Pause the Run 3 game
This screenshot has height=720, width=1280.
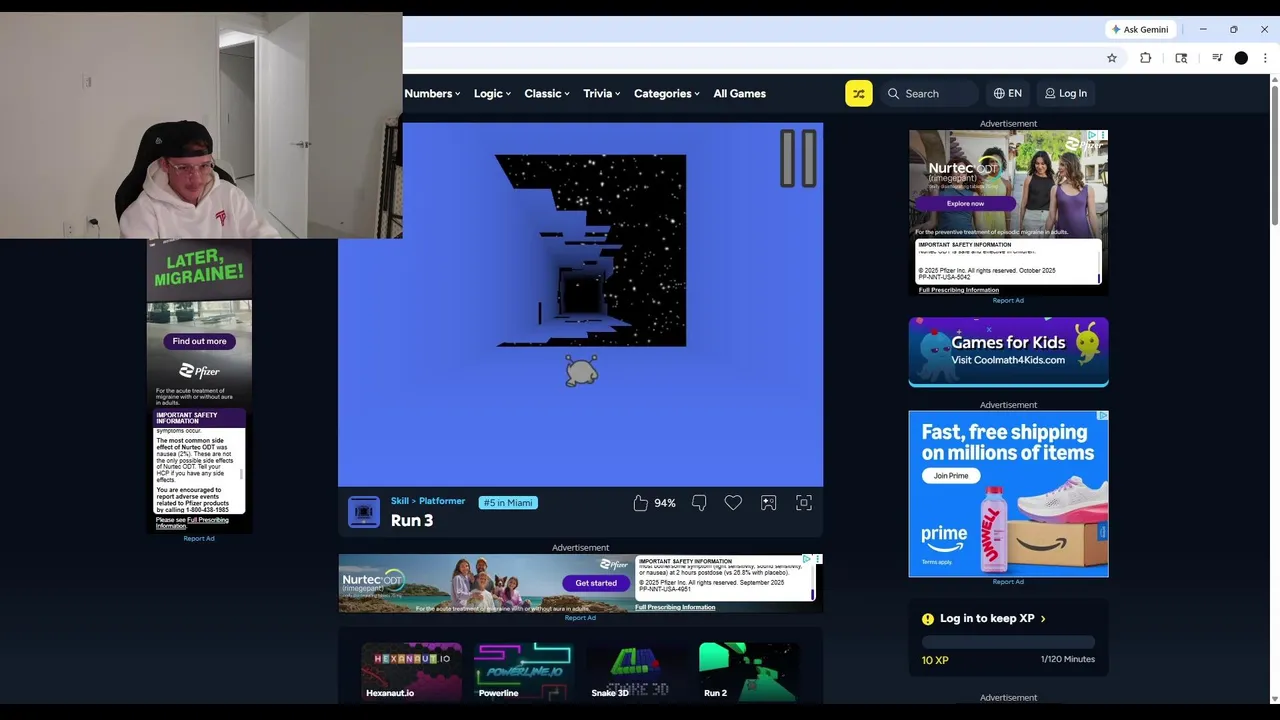coord(798,158)
